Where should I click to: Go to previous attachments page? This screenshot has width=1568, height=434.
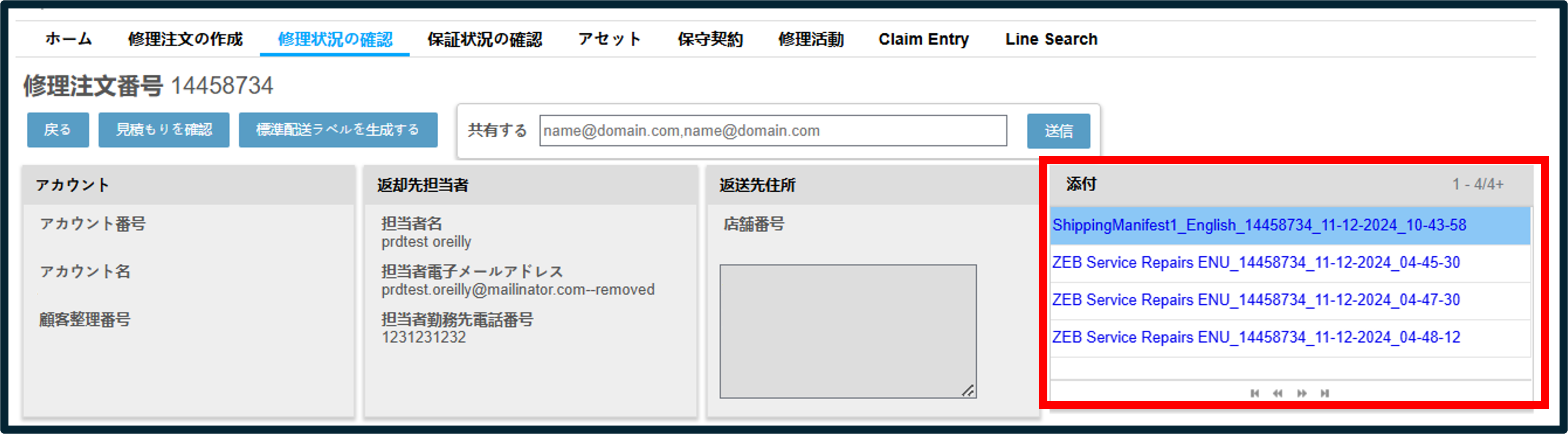pos(1277,393)
